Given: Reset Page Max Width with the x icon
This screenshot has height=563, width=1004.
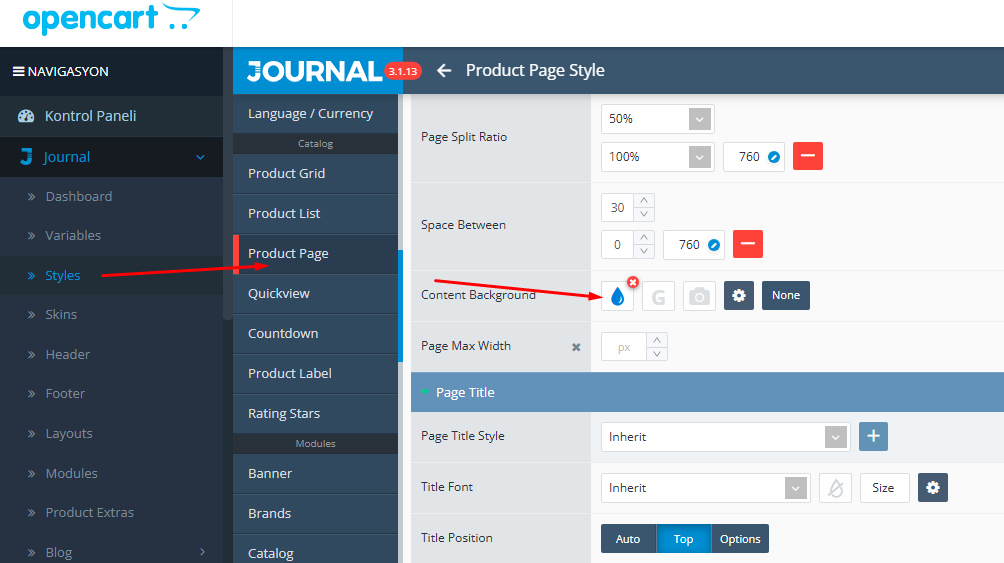Looking at the screenshot, I should point(576,347).
